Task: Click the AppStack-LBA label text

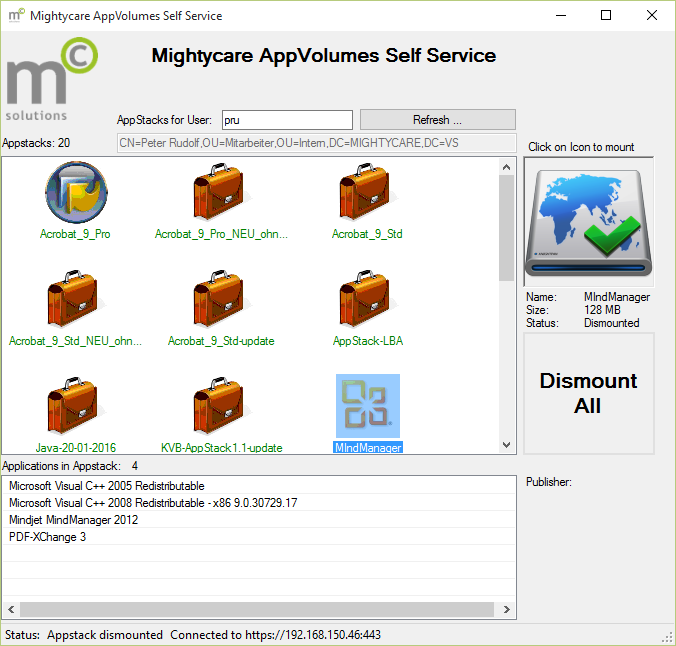Action: tap(368, 341)
